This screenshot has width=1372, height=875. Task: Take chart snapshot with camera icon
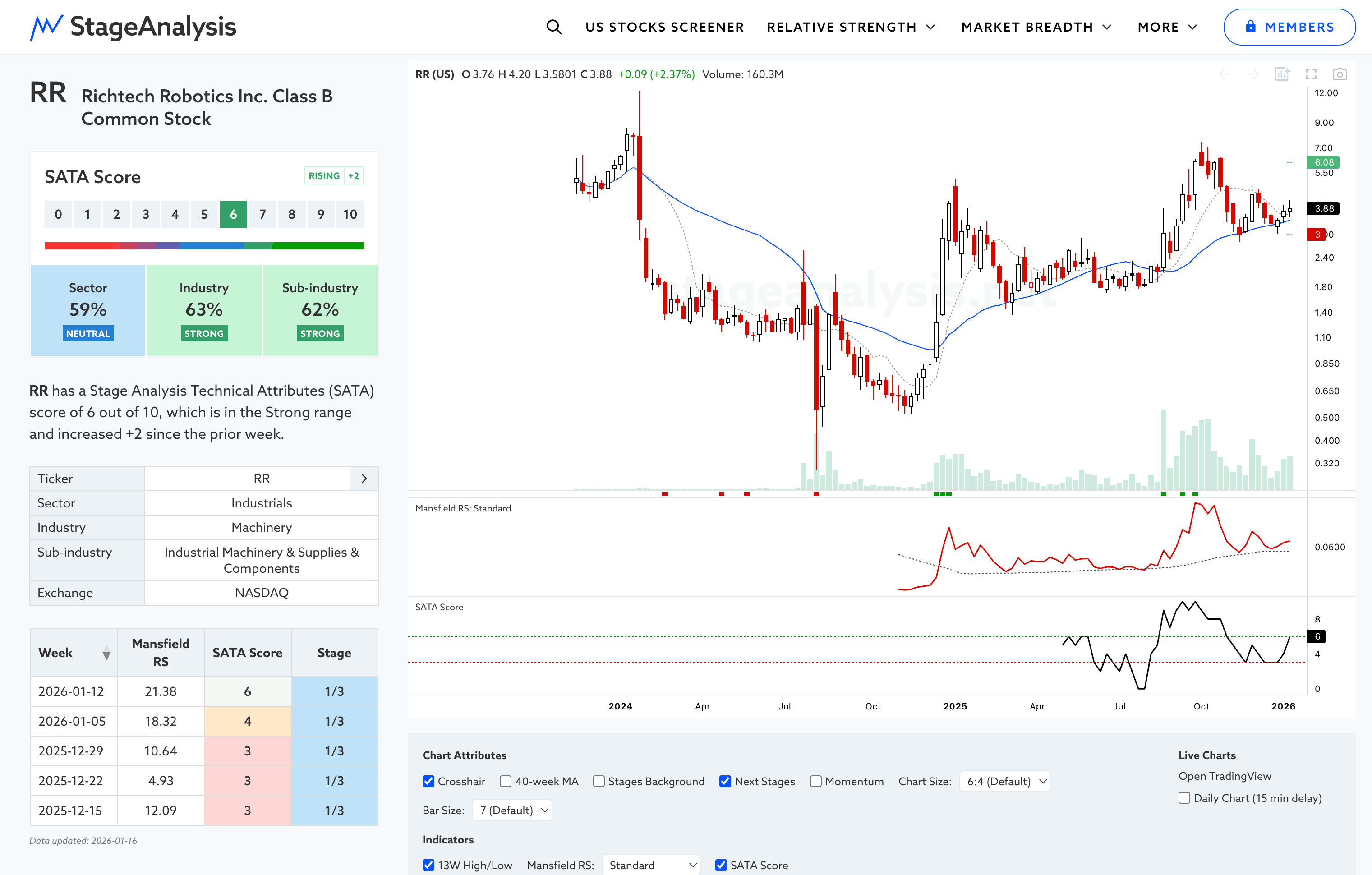click(1340, 74)
